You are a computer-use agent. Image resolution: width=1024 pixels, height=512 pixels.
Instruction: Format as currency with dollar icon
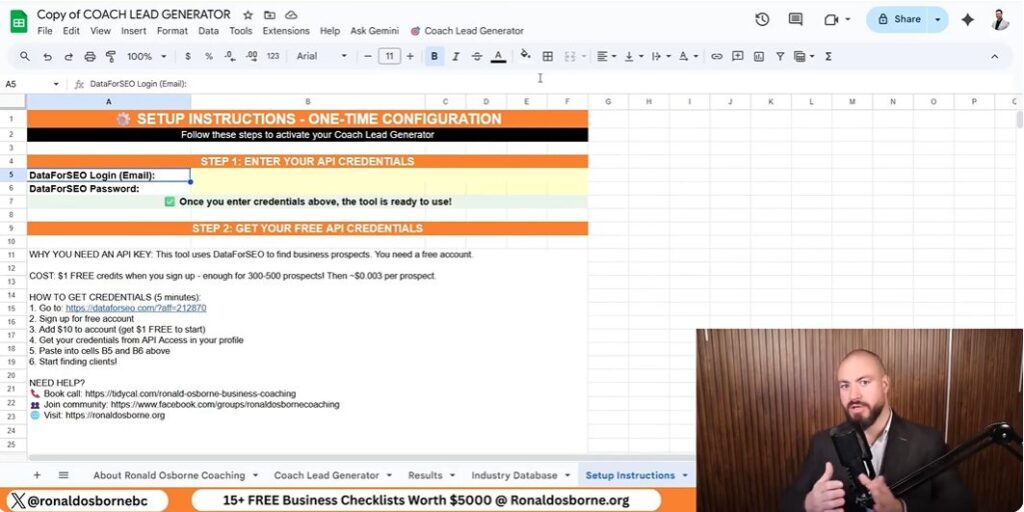coord(188,57)
